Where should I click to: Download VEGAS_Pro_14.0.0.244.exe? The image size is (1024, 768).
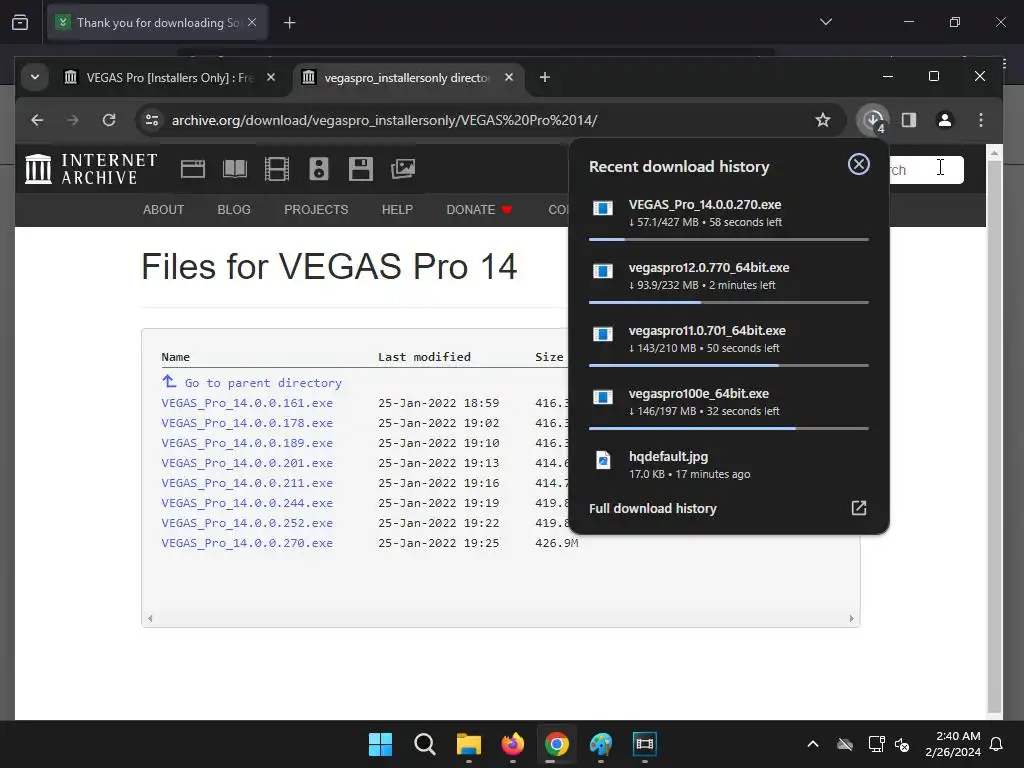click(247, 503)
